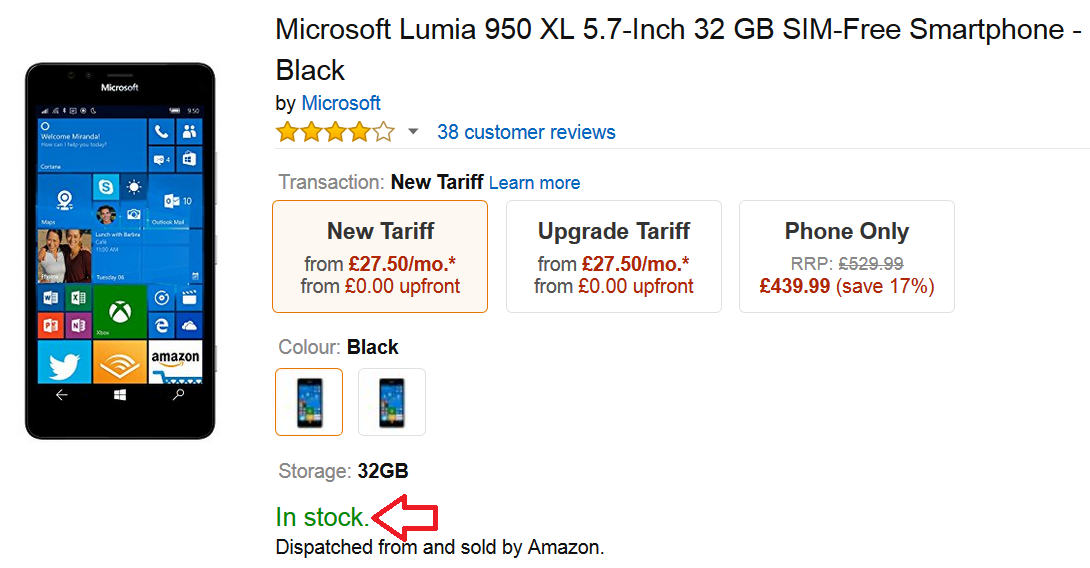Open the 38 customer reviews link

526,132
